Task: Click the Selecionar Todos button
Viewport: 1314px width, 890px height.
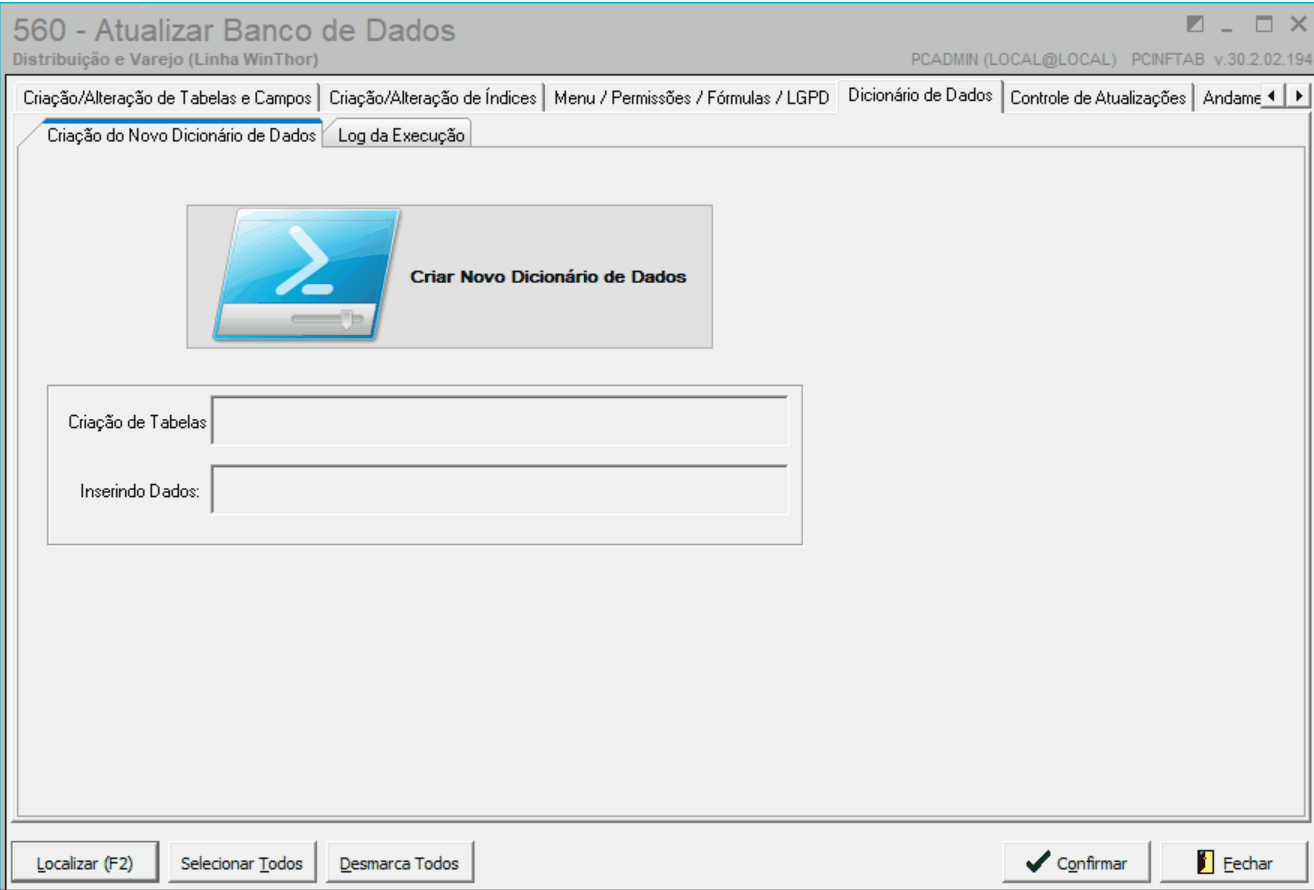Action: [242, 863]
